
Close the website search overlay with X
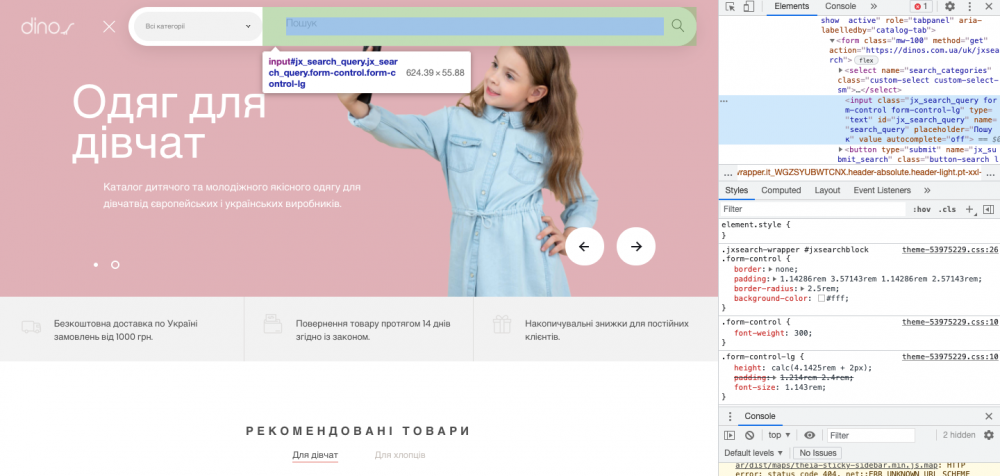[110, 27]
